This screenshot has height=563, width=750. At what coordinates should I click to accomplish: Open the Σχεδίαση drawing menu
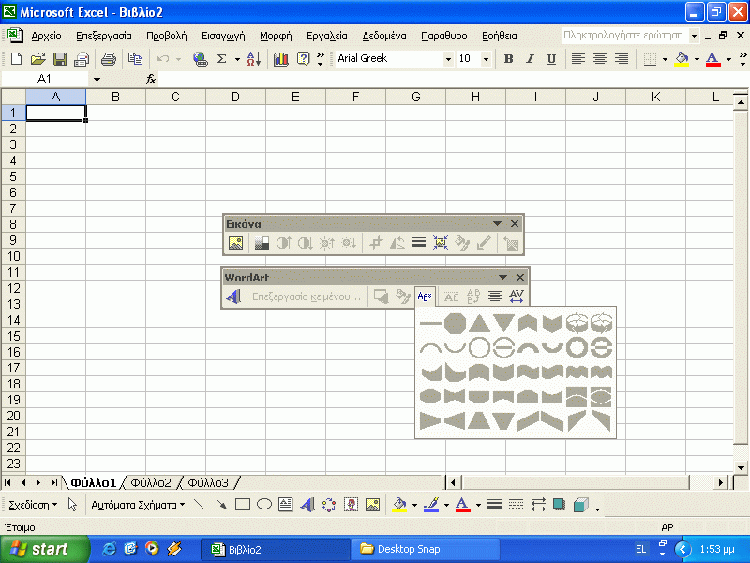33,505
